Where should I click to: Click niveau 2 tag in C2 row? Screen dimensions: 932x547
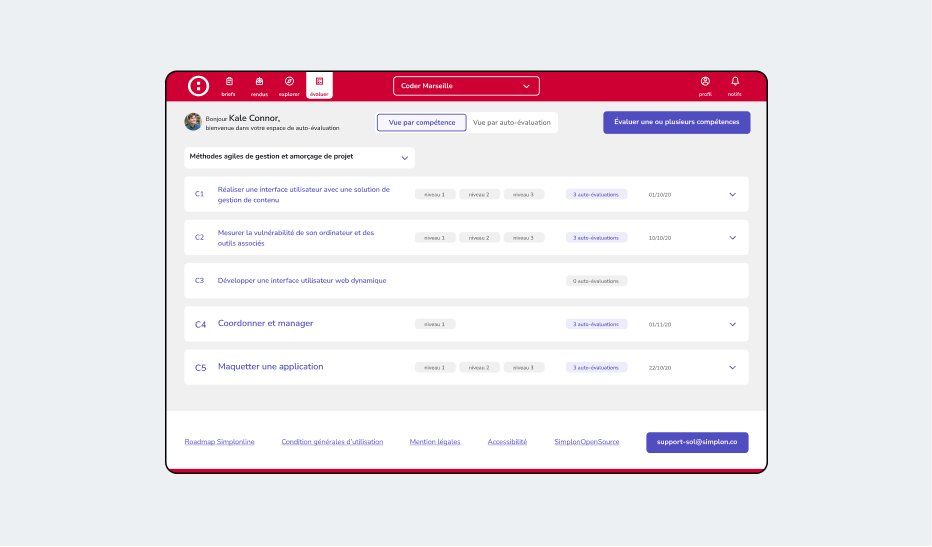pyautogui.click(x=479, y=238)
